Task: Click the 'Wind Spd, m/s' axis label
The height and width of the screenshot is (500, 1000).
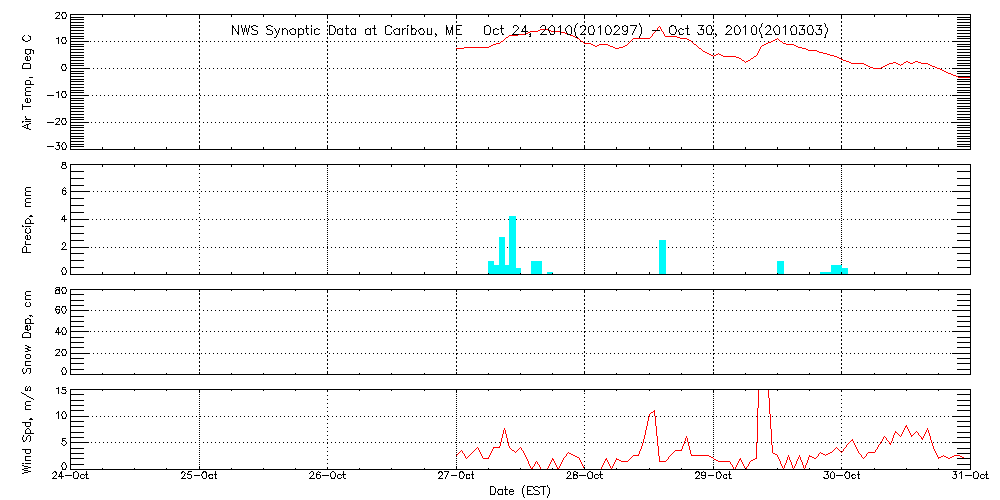Action: coord(28,427)
